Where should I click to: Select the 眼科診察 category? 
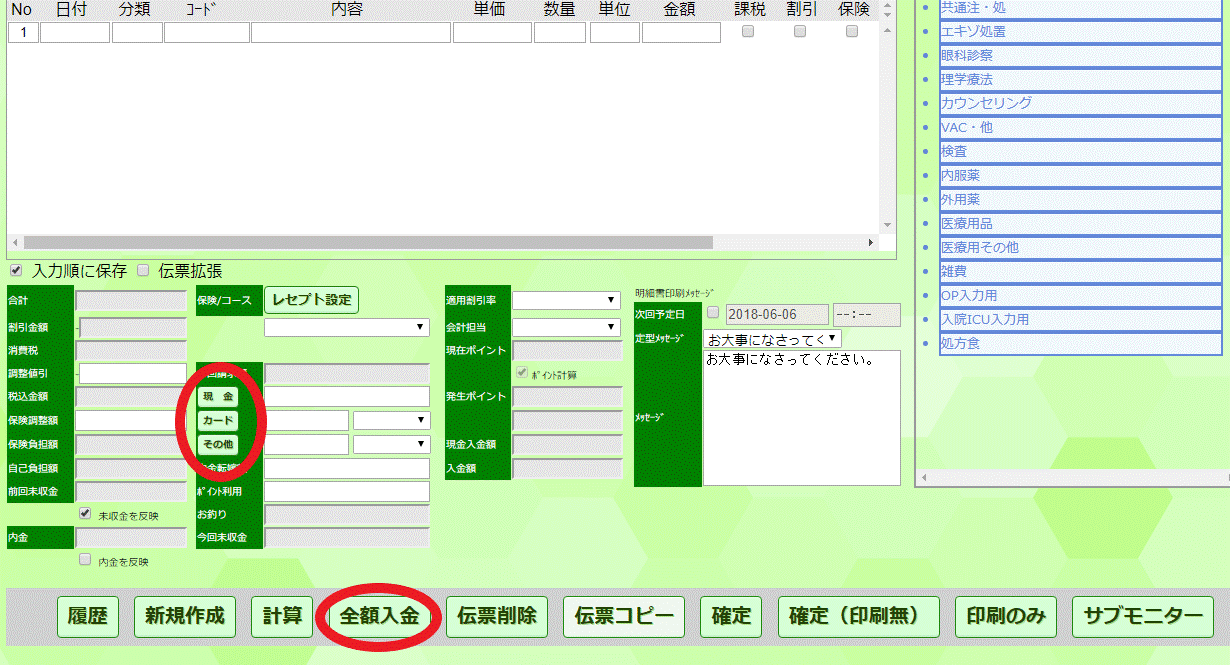click(x=1081, y=55)
